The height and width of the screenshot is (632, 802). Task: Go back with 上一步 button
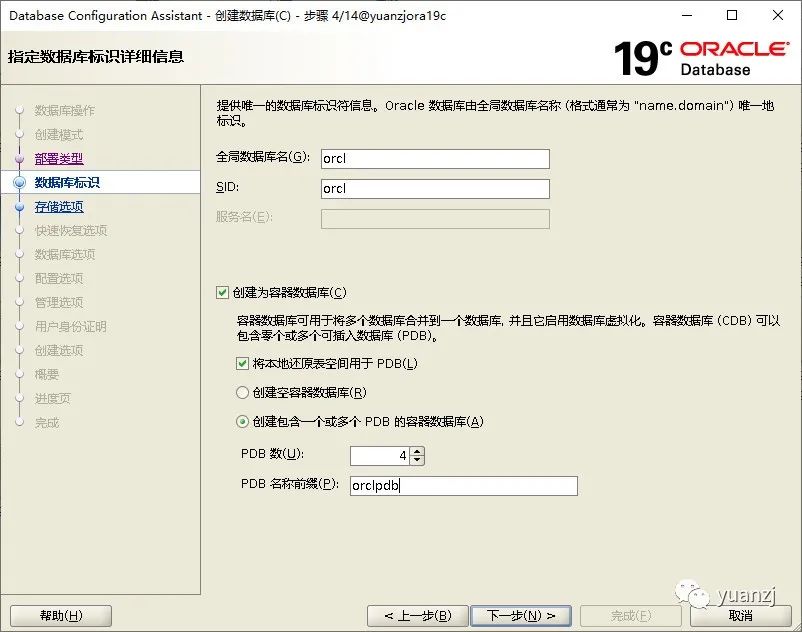[x=417, y=616]
